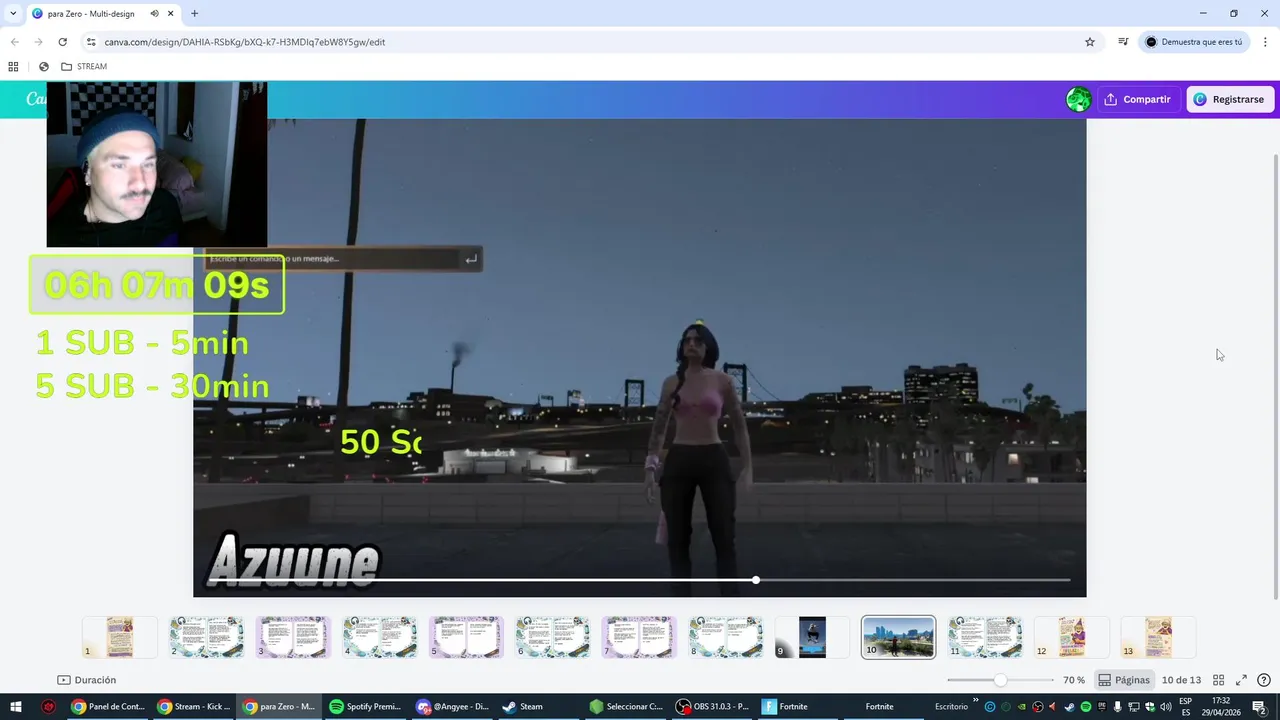Click Epic Games tray icon

coord(1102,707)
